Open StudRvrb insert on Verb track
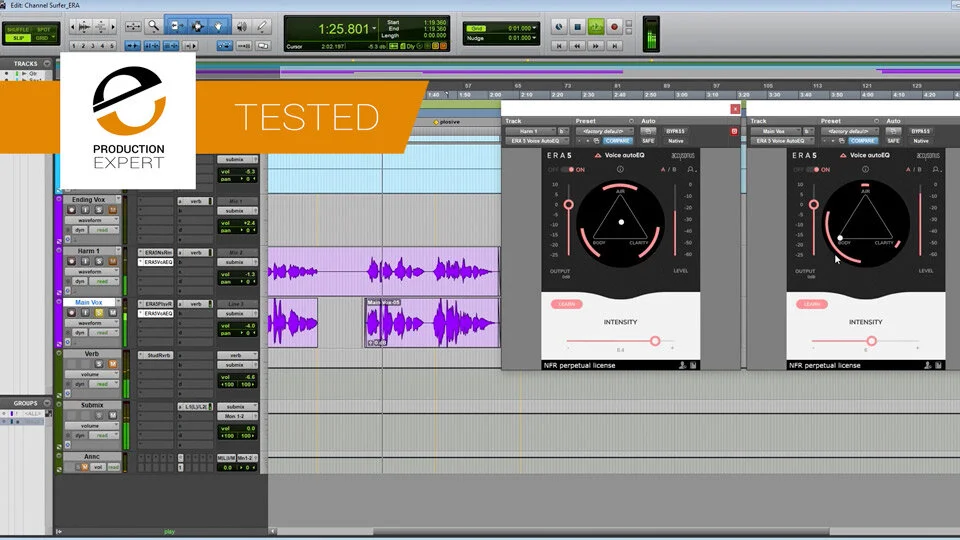The width and height of the screenshot is (960, 540). point(156,355)
